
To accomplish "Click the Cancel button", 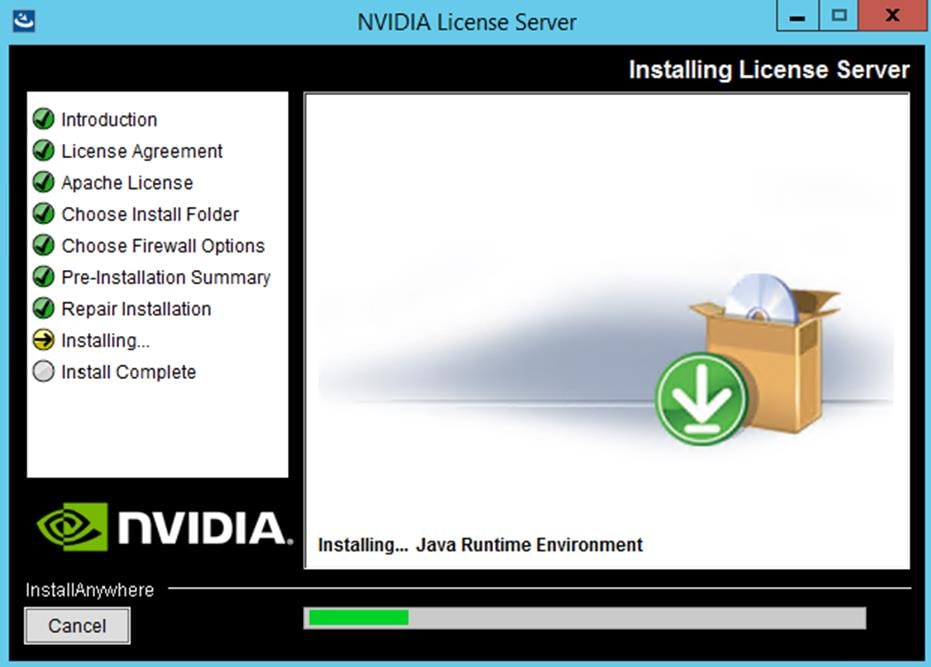I will [x=77, y=625].
